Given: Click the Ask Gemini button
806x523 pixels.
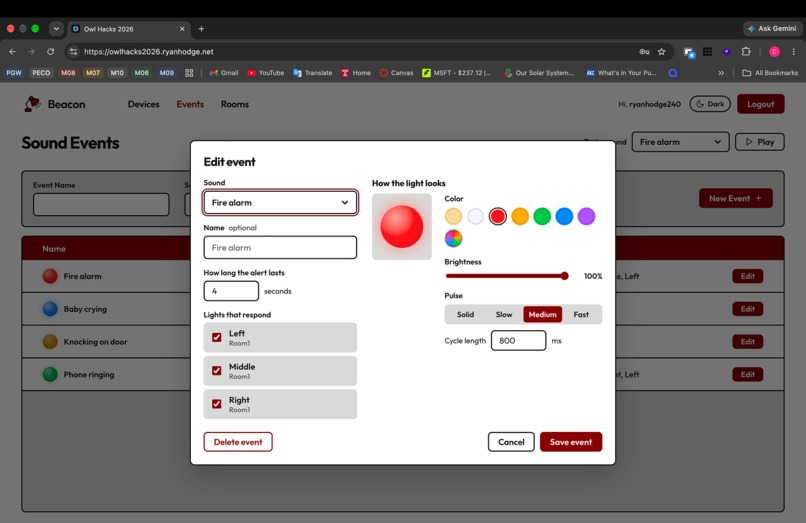Looking at the screenshot, I should click(x=772, y=28).
